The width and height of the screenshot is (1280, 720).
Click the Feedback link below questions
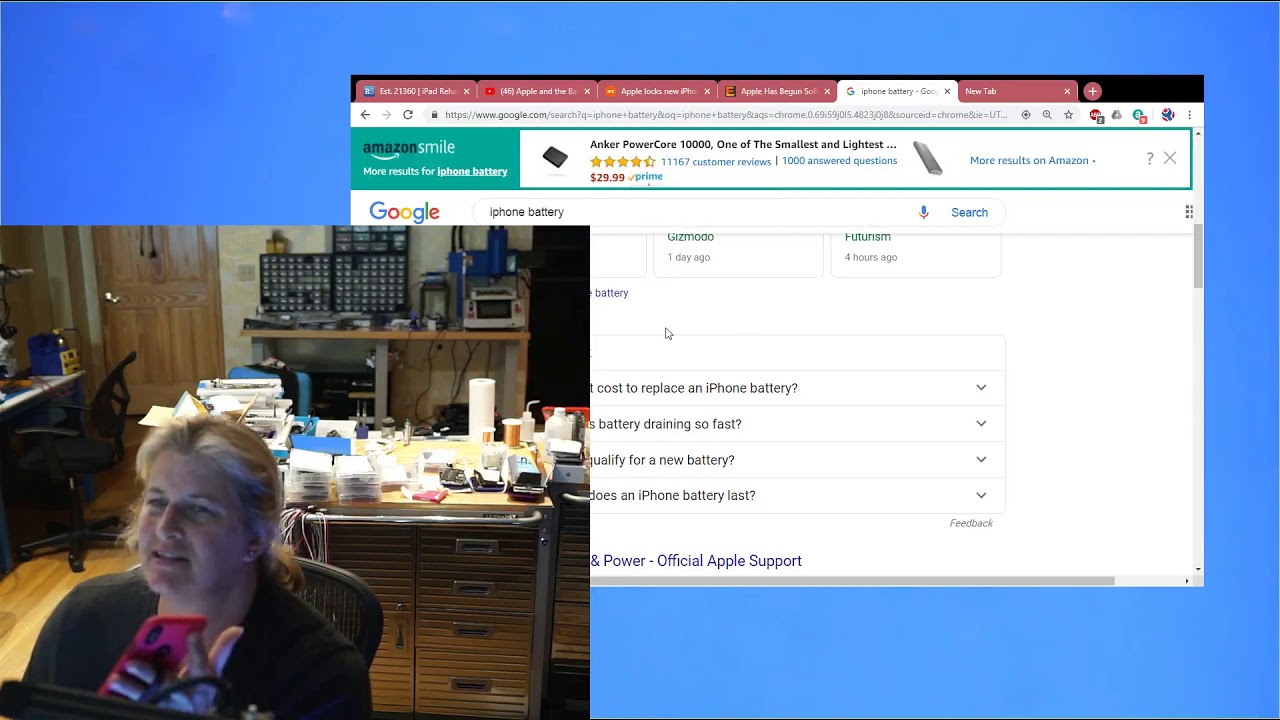971,523
